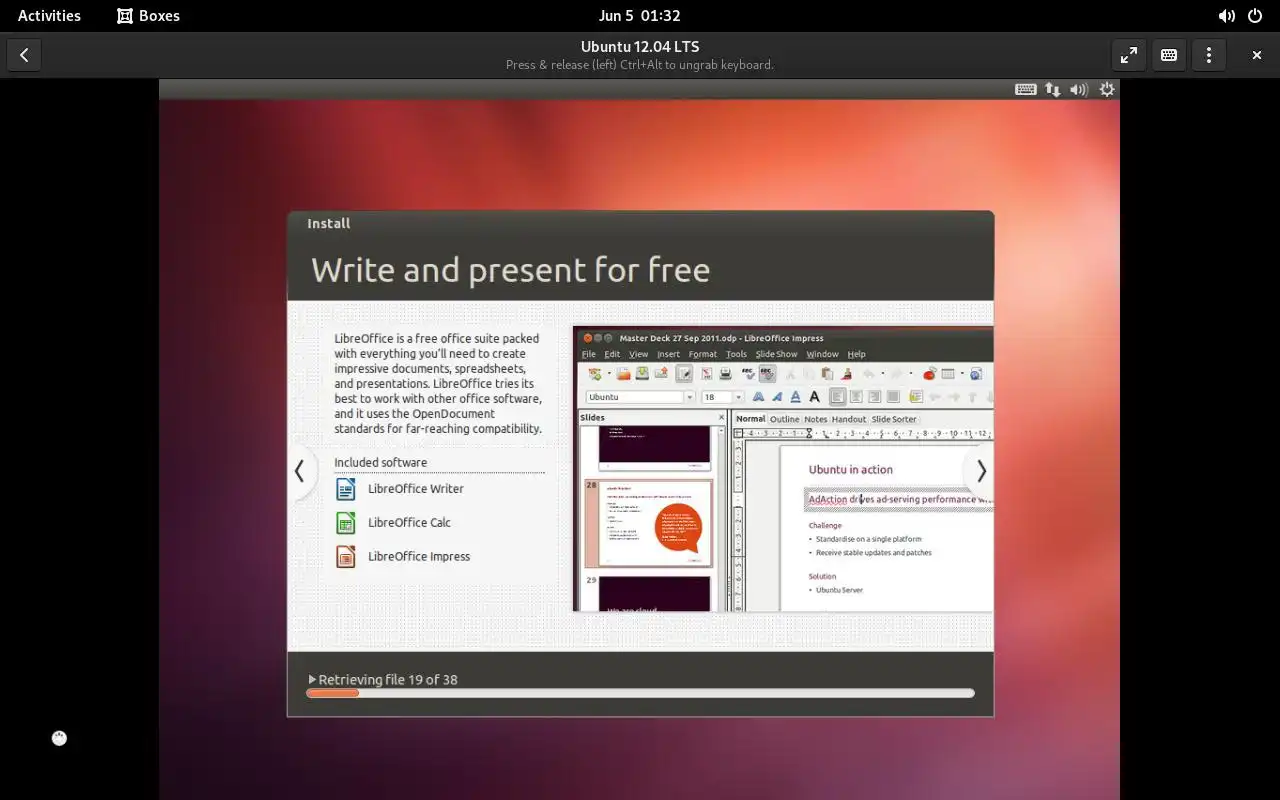Screen dimensions: 1280x800
Task: Click the Paste clipboard icon in Impress toolbar
Action: click(827, 374)
